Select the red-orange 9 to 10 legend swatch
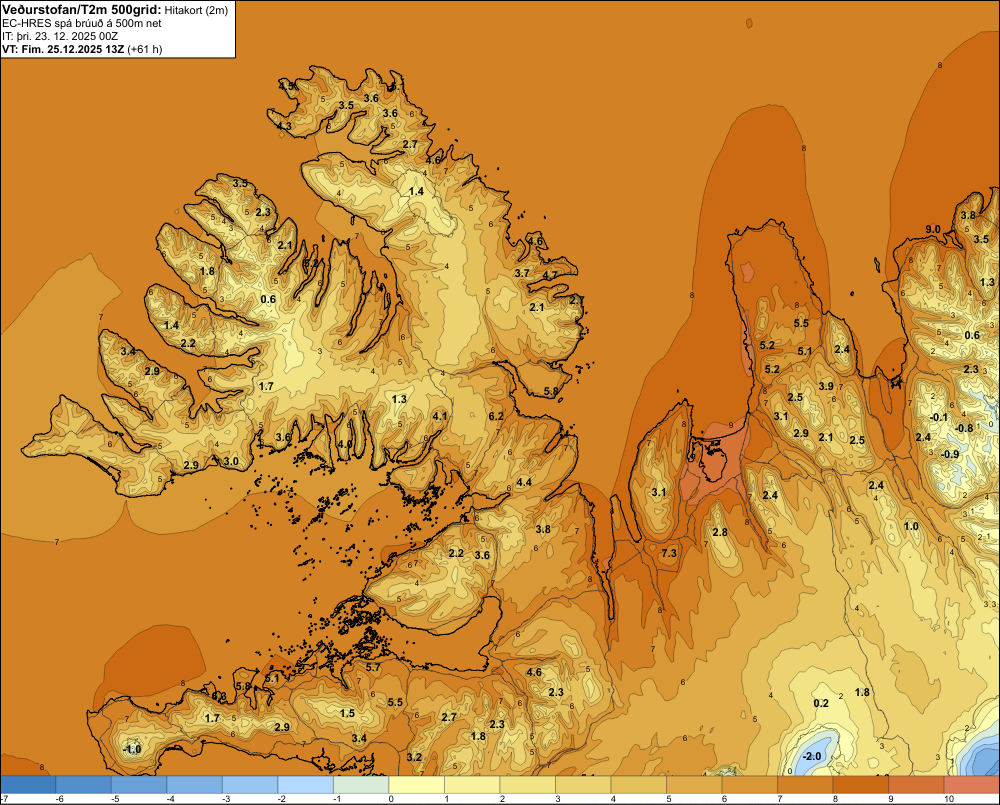 [916, 785]
